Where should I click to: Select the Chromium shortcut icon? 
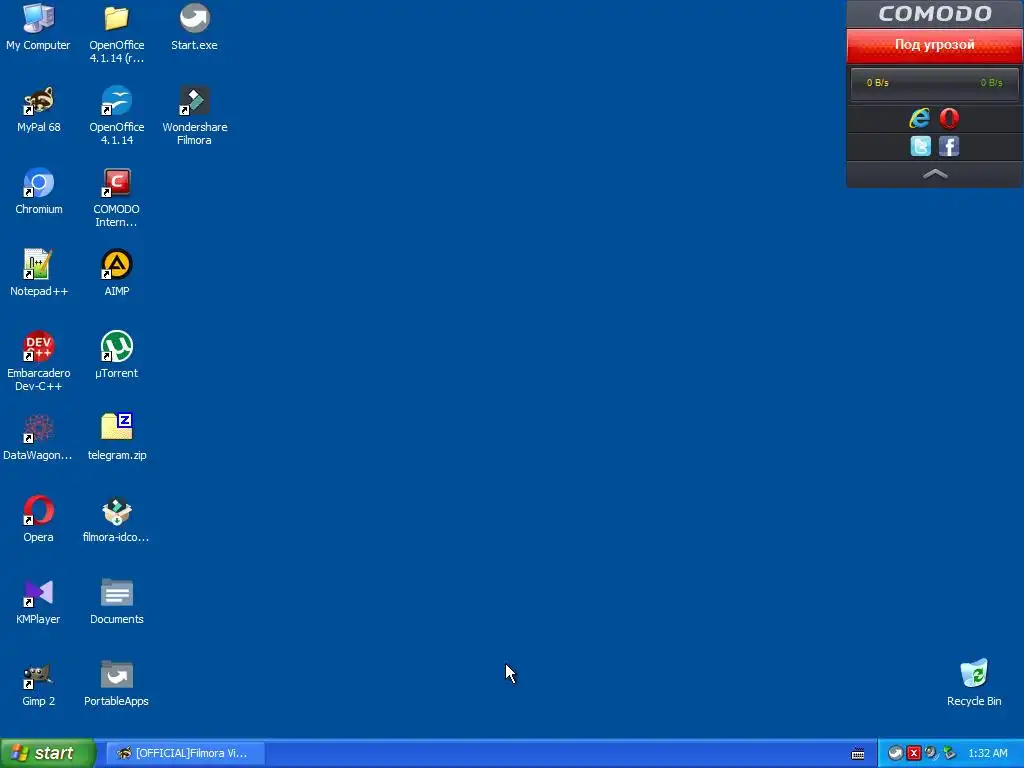coord(38,191)
